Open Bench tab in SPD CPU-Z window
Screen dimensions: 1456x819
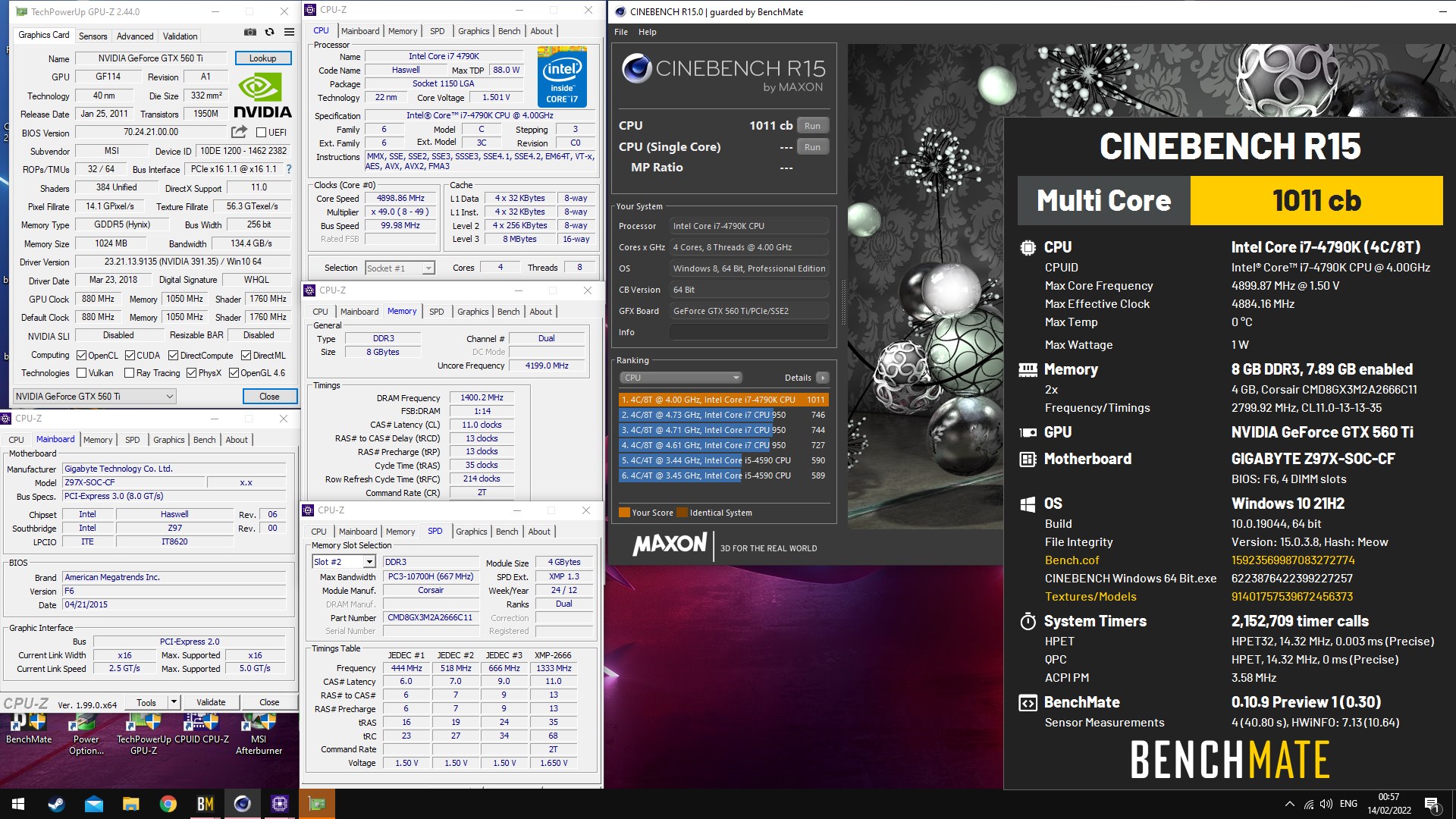point(507,532)
